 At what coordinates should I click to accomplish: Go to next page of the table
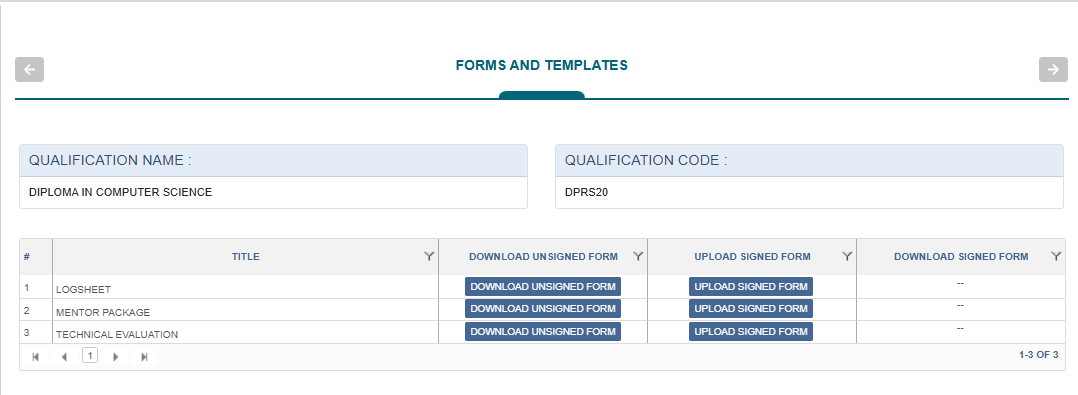pyautogui.click(x=116, y=357)
